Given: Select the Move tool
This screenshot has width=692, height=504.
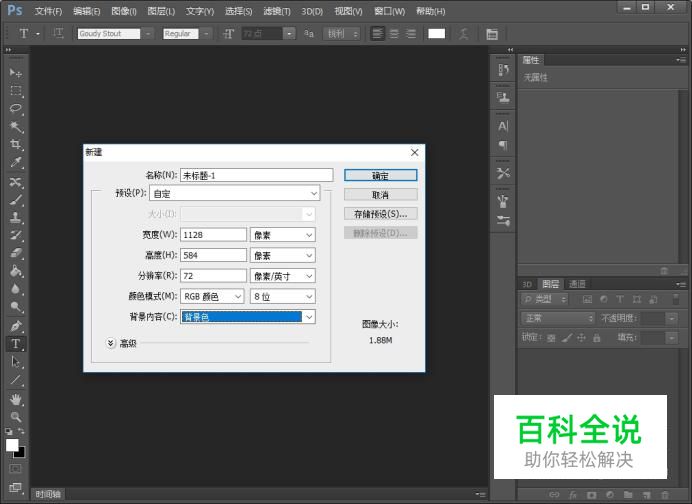Looking at the screenshot, I should 16,72.
